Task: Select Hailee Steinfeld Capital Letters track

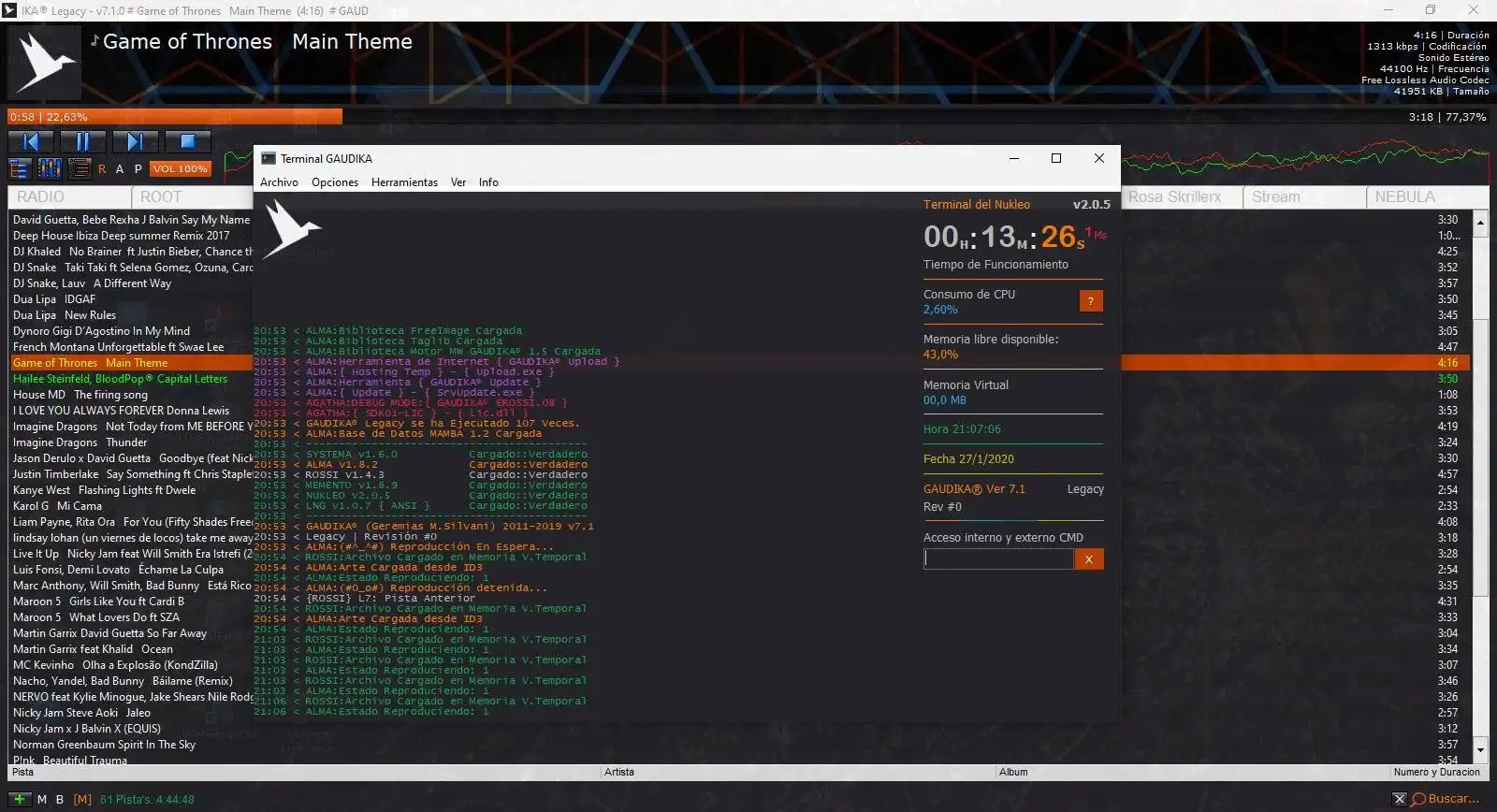Action: (120, 379)
